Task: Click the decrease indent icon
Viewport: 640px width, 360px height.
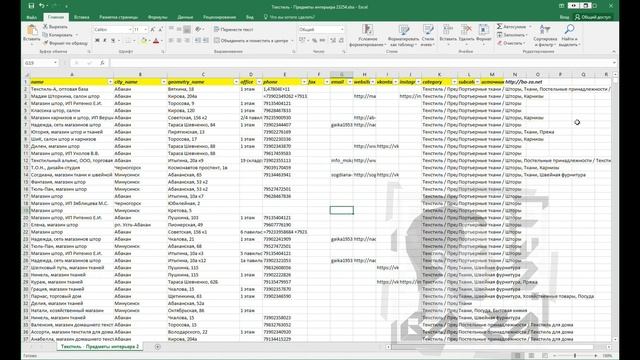Action: (198, 40)
